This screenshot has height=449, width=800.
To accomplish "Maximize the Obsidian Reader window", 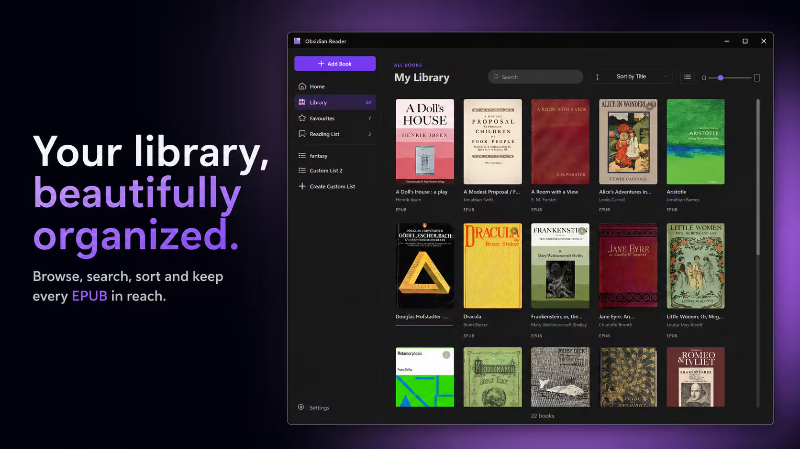I will click(x=745, y=41).
